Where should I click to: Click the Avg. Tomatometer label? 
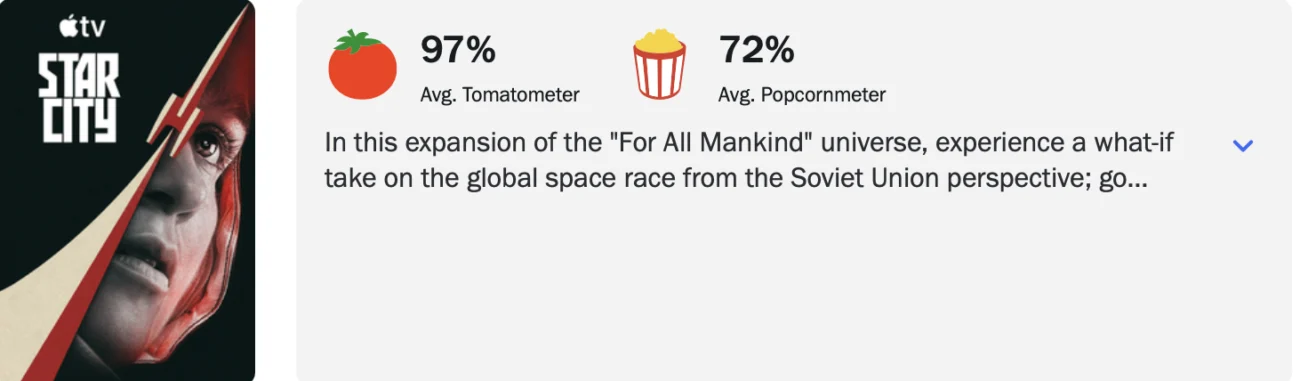(x=500, y=95)
